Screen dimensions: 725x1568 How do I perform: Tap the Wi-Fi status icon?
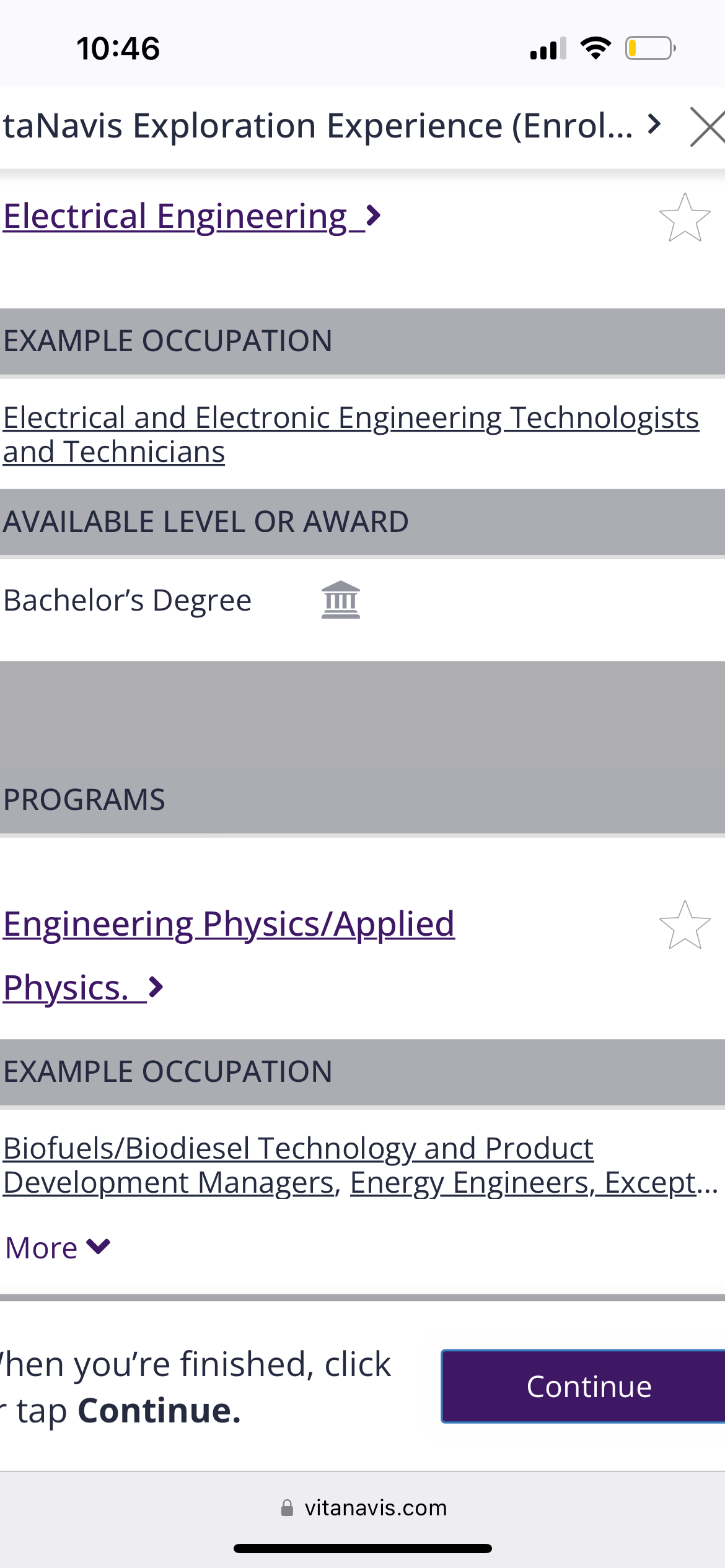click(595, 48)
